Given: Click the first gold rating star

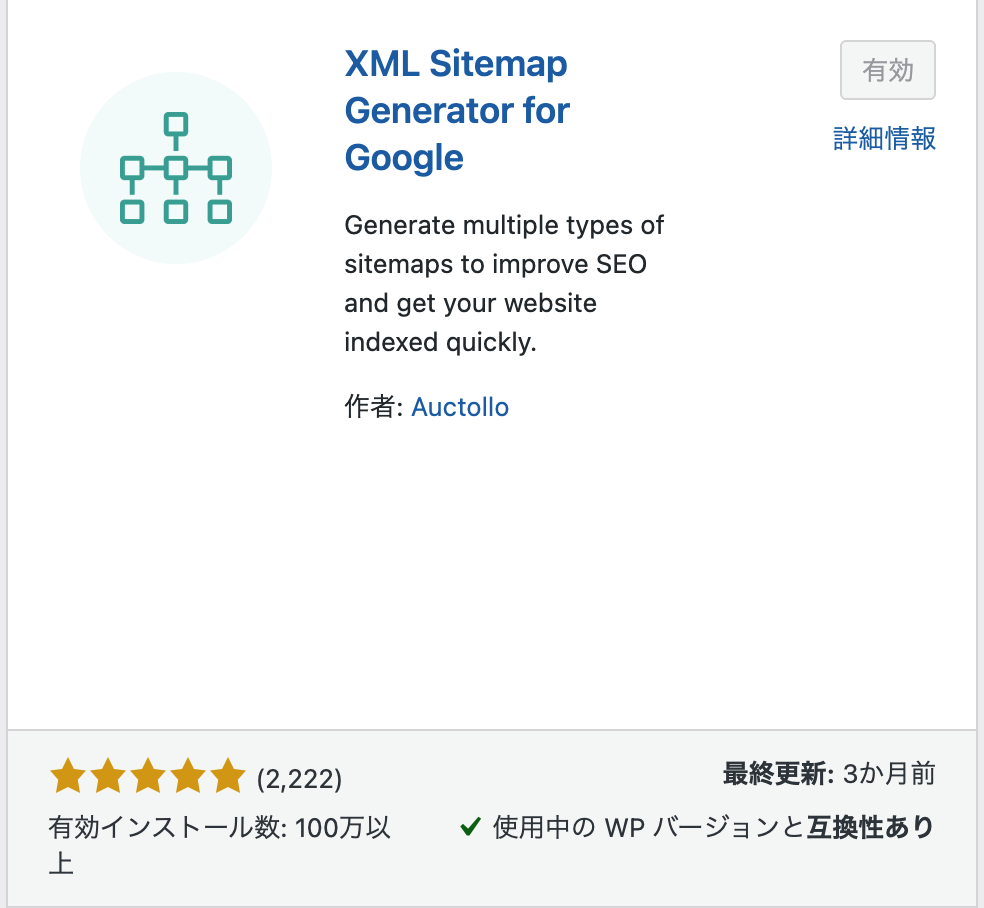Looking at the screenshot, I should tap(68, 776).
